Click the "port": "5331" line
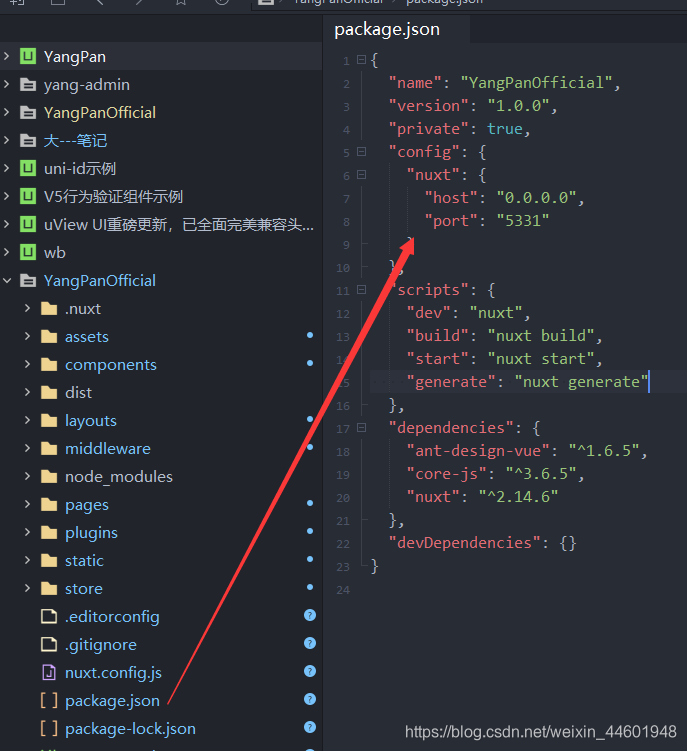This screenshot has height=751, width=687. [487, 221]
